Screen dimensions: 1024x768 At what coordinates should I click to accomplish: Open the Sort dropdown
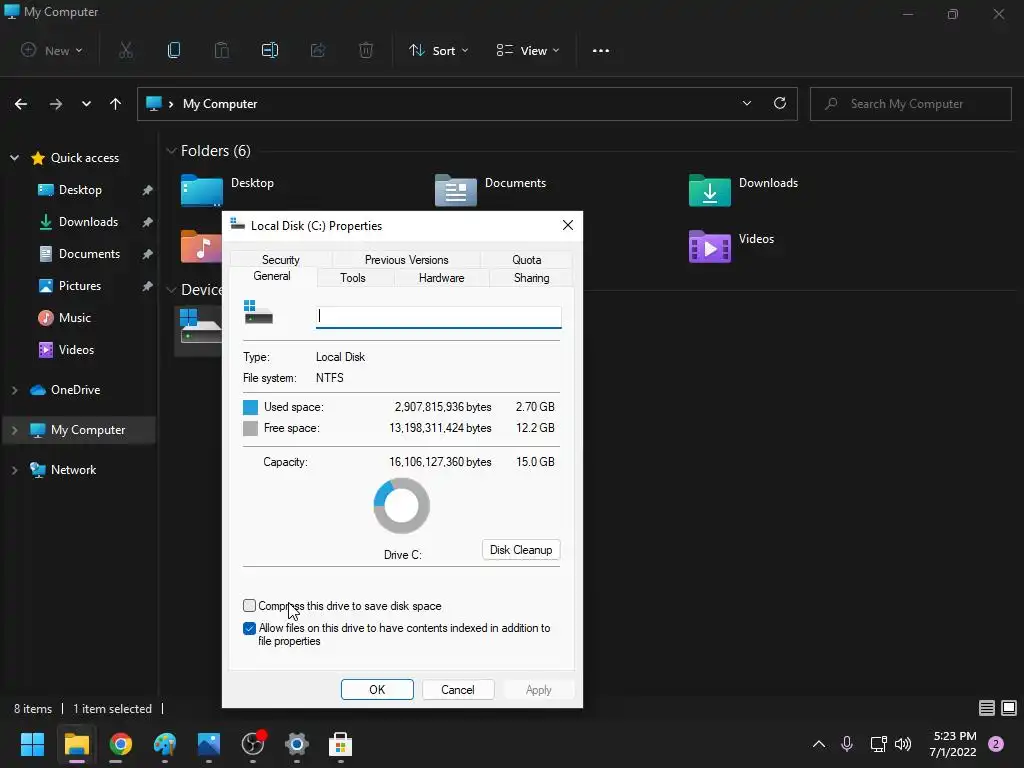tap(438, 50)
